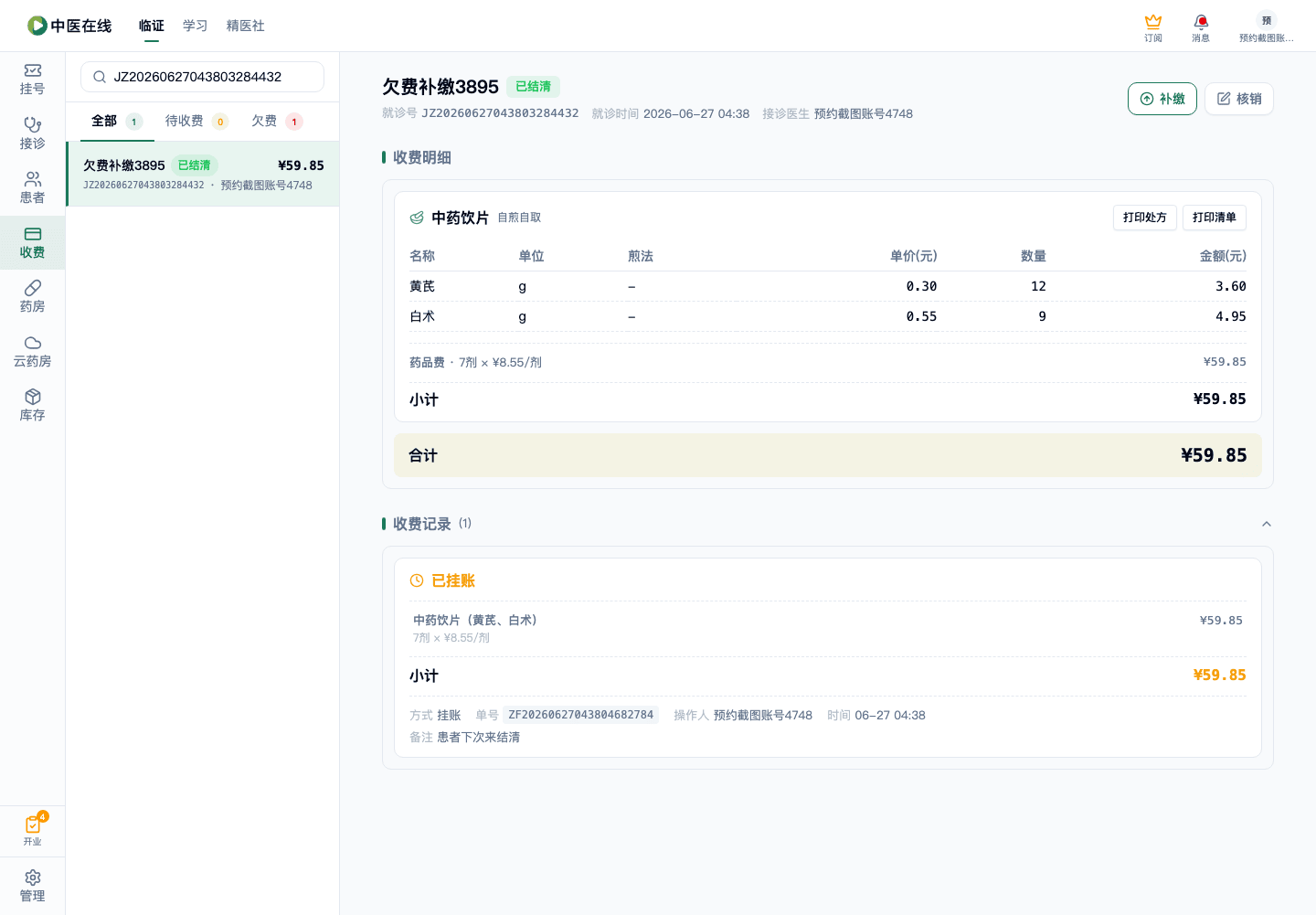The width and height of the screenshot is (1316, 915).
Task: Select the 待收费 filter tab
Action: [x=196, y=121]
